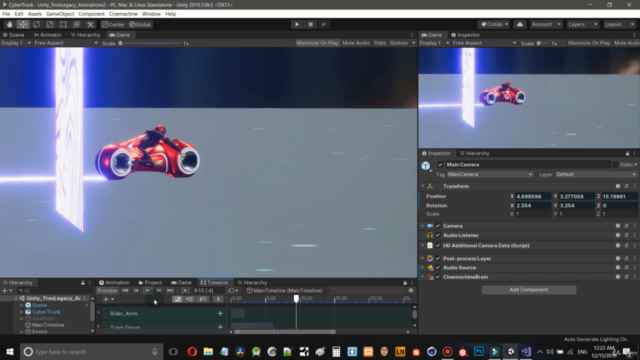Collapse the Transform component foldout
Screen dimensions: 640x360
click(423, 186)
